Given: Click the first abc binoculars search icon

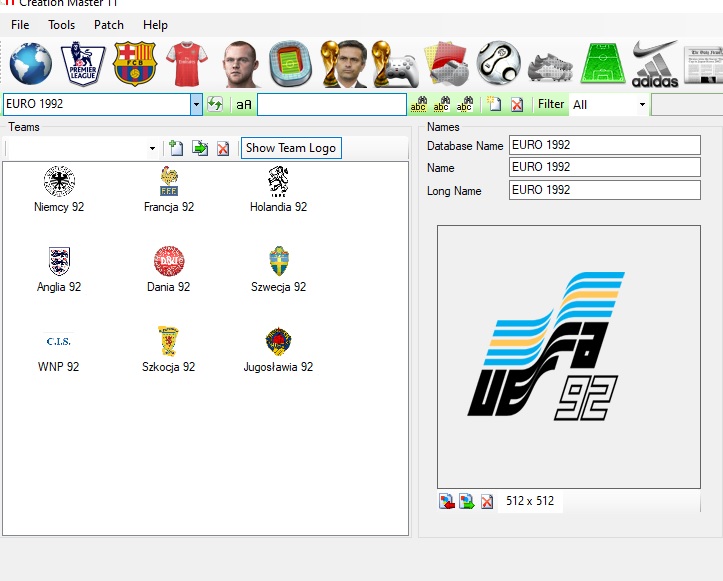Looking at the screenshot, I should point(419,105).
